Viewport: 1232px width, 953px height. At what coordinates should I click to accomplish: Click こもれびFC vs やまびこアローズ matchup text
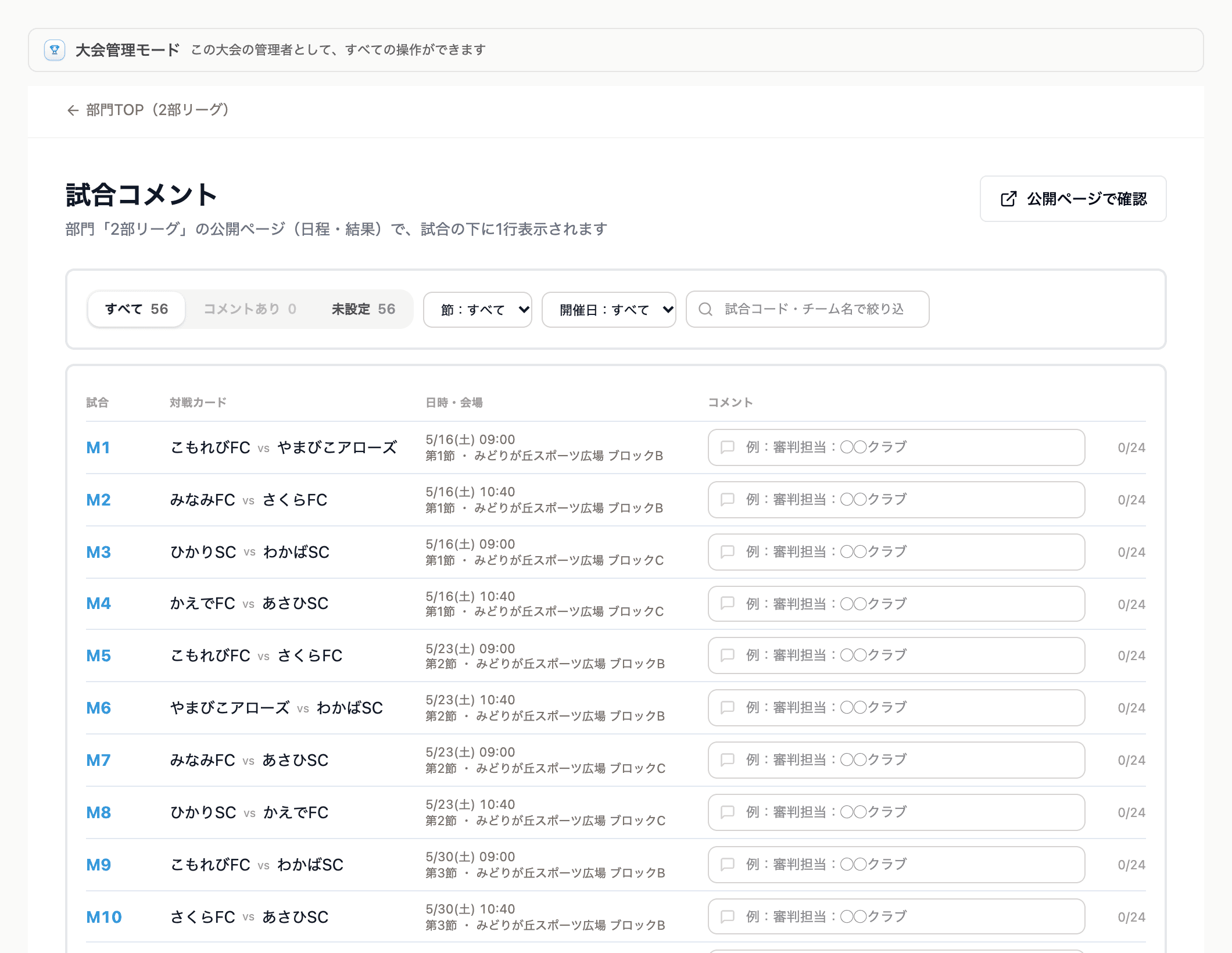point(284,447)
